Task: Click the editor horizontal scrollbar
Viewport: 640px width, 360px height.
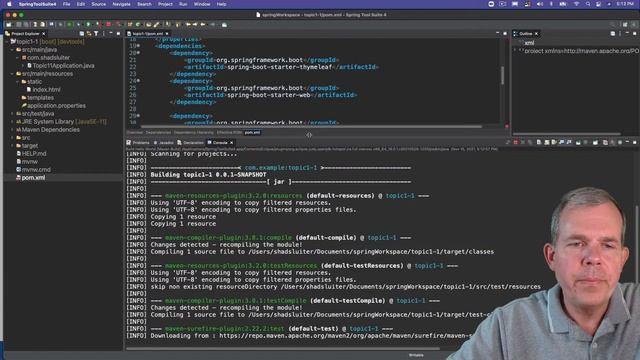Action: point(311,127)
